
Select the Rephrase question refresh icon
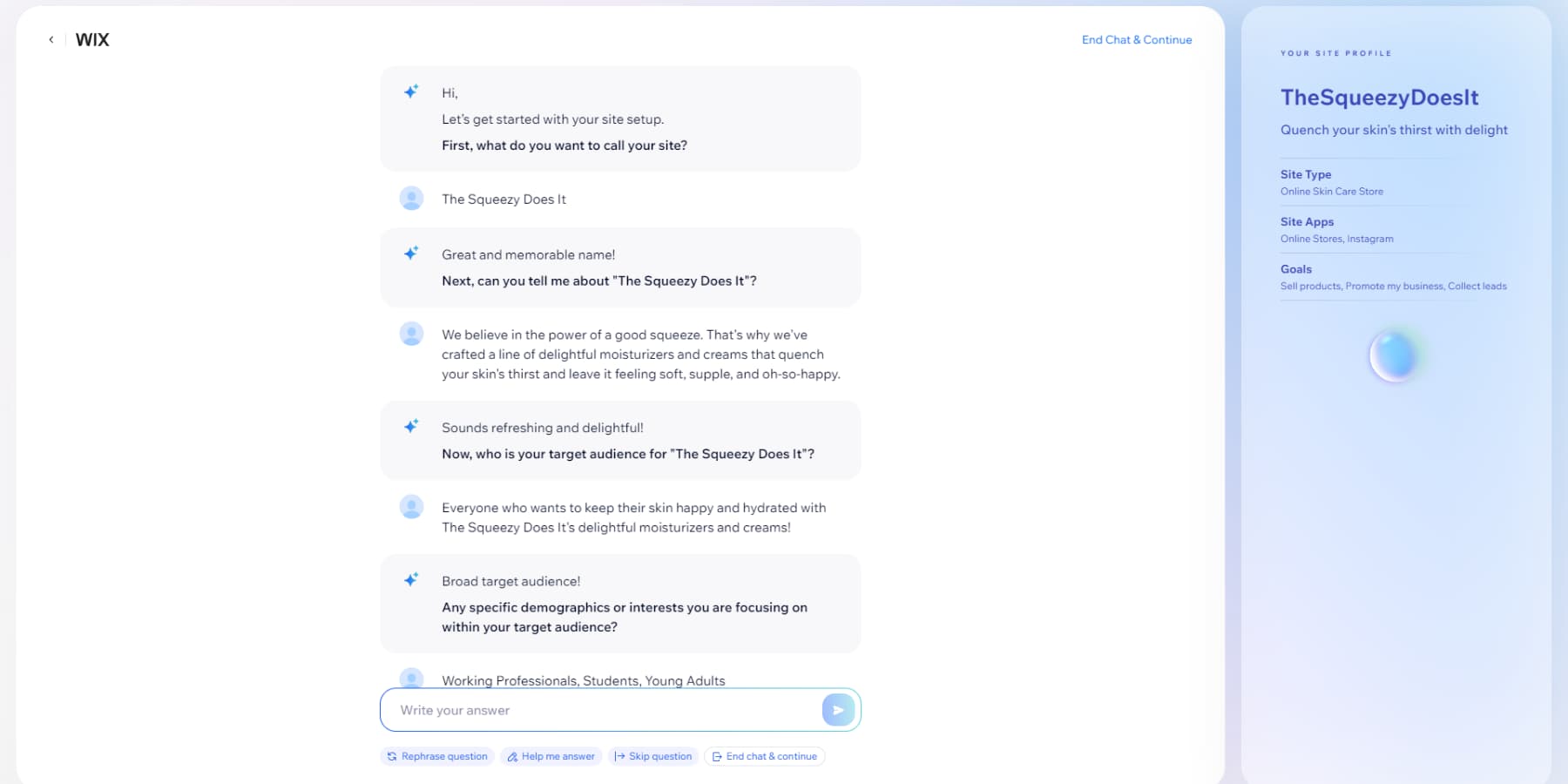[394, 756]
